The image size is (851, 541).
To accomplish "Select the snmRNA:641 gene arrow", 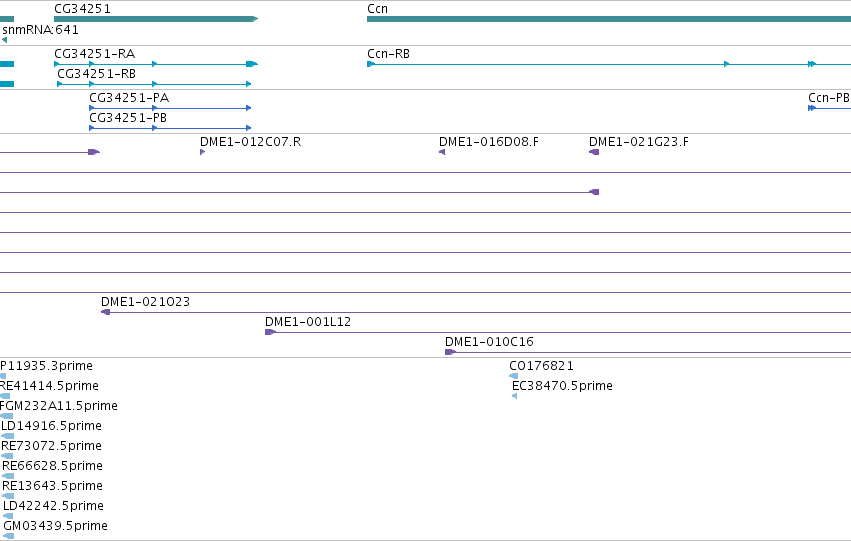I will pyautogui.click(x=4, y=40).
